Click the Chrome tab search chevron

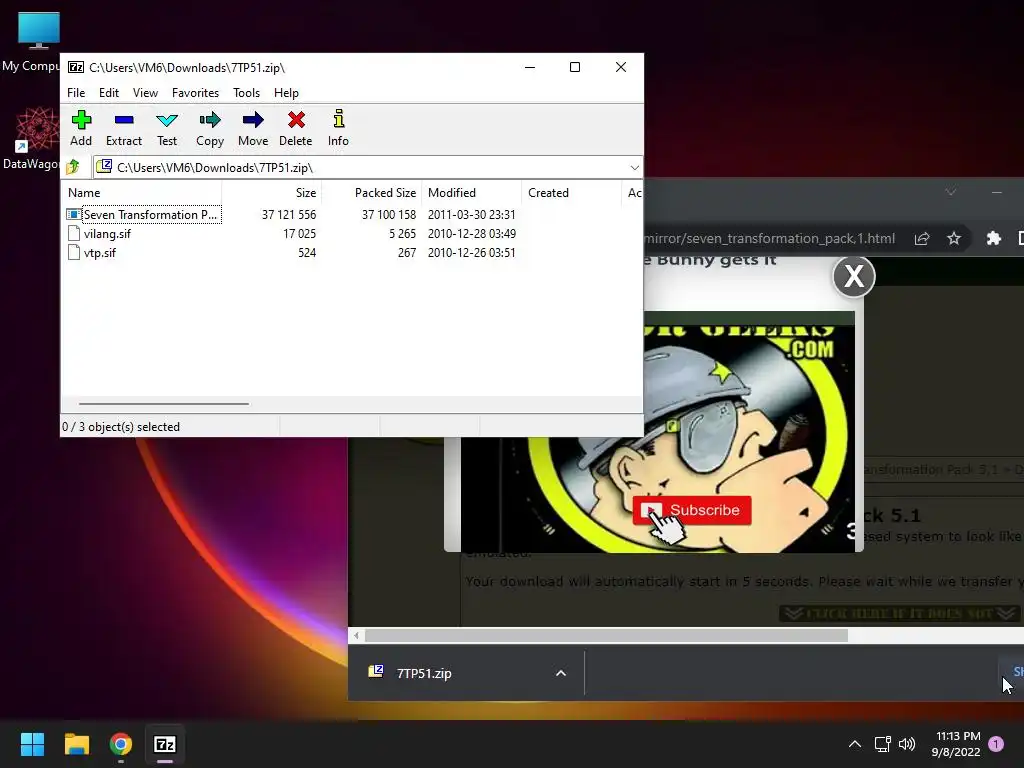951,191
